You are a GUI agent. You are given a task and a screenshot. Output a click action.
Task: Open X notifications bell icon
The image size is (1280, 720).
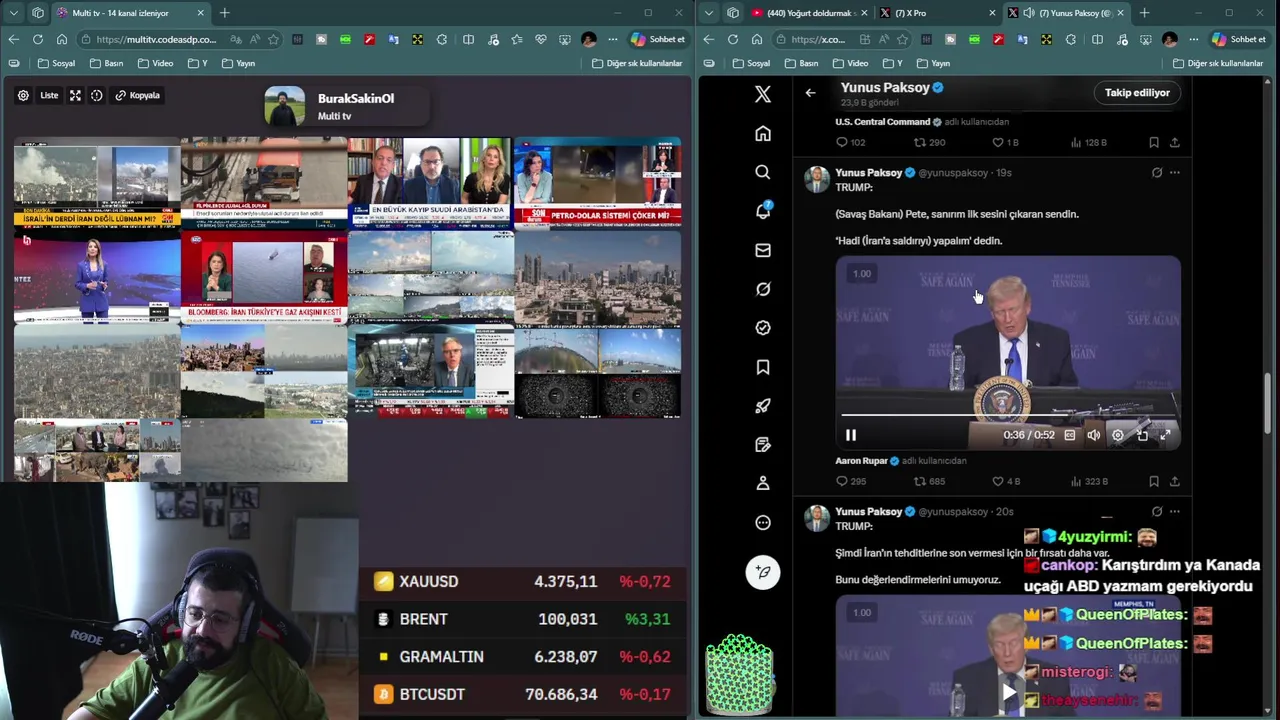(763, 211)
